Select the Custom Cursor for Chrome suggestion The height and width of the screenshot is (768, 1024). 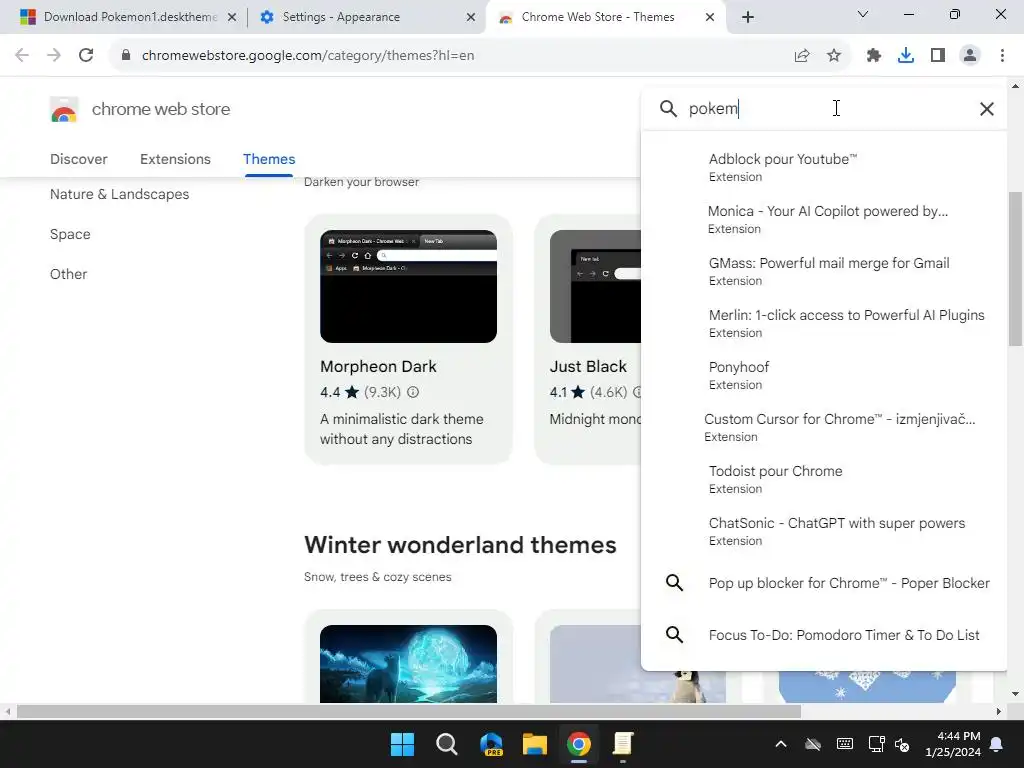point(824,427)
